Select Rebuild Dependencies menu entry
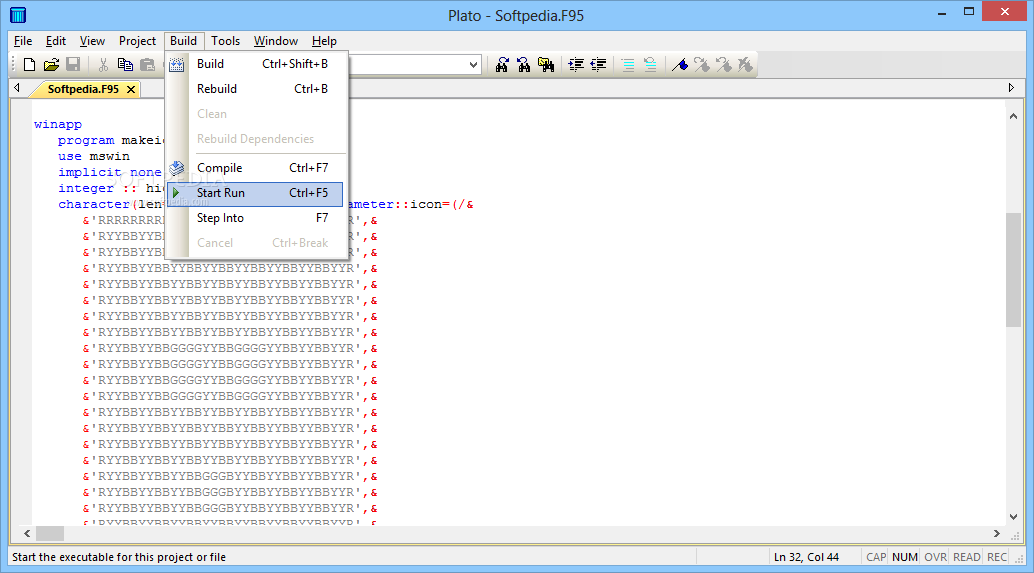 point(255,139)
